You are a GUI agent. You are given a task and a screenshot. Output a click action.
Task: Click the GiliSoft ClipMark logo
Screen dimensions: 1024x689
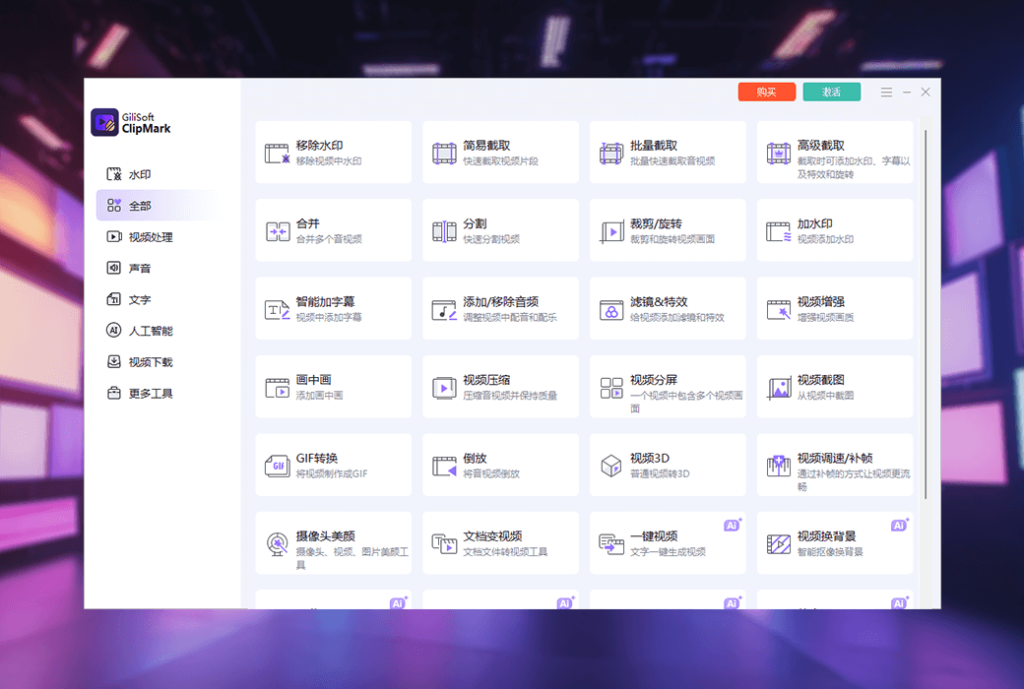(131, 122)
